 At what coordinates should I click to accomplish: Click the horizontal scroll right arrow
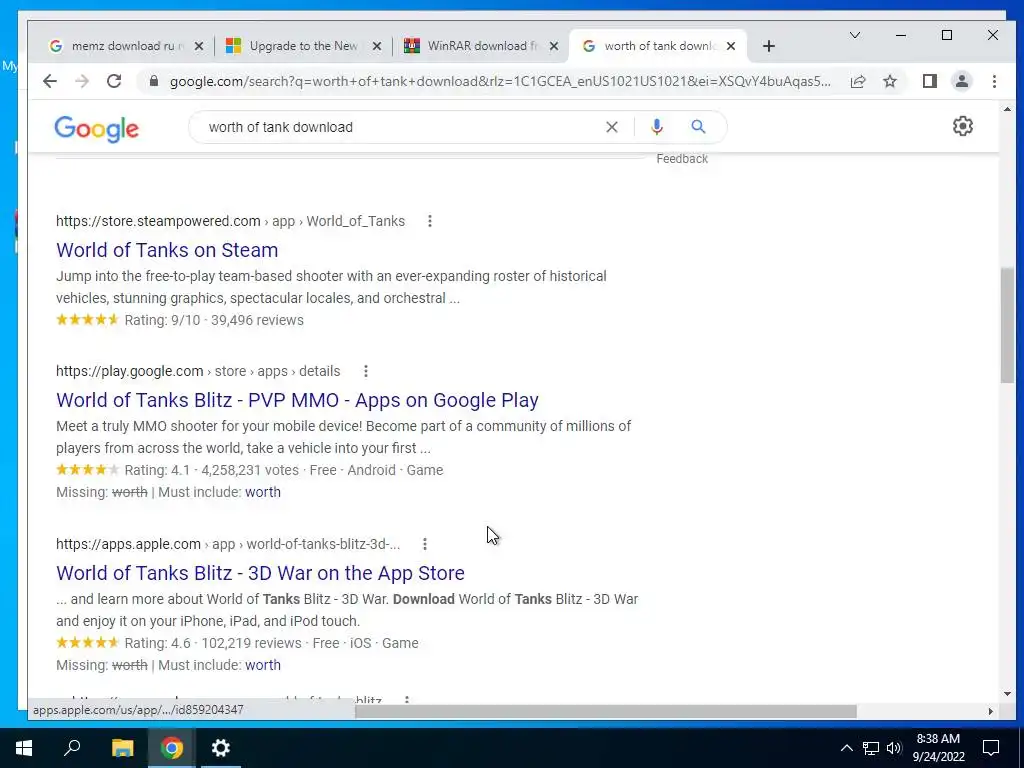pos(991,711)
